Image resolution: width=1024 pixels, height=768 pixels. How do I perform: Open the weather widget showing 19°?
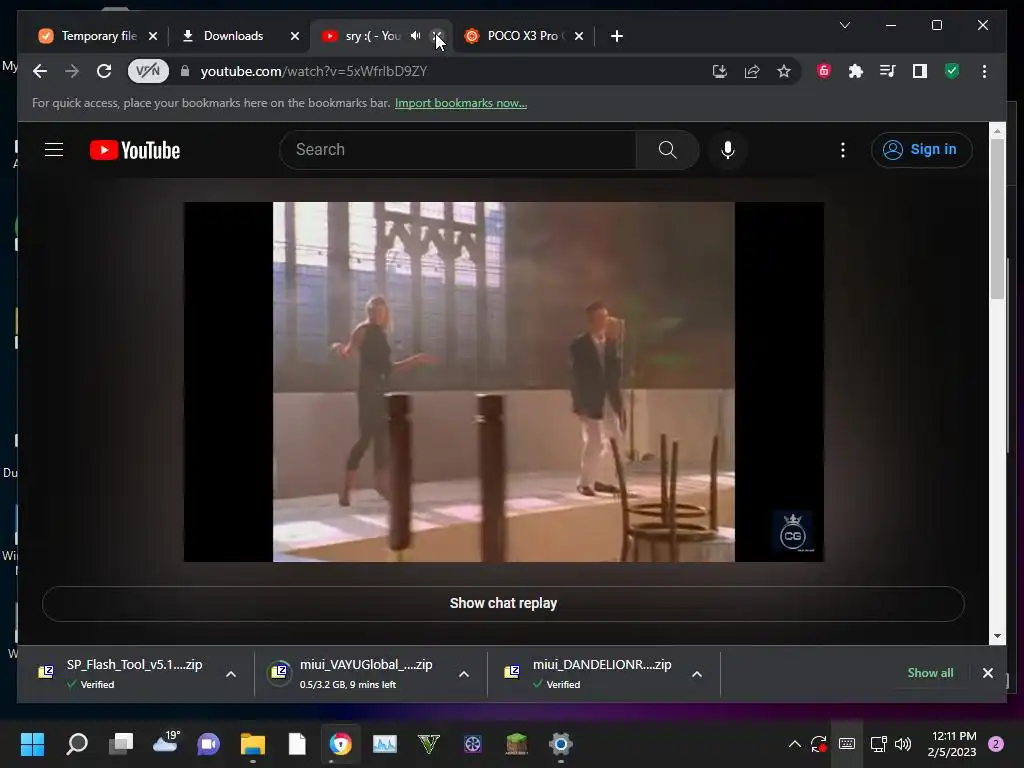coord(166,742)
